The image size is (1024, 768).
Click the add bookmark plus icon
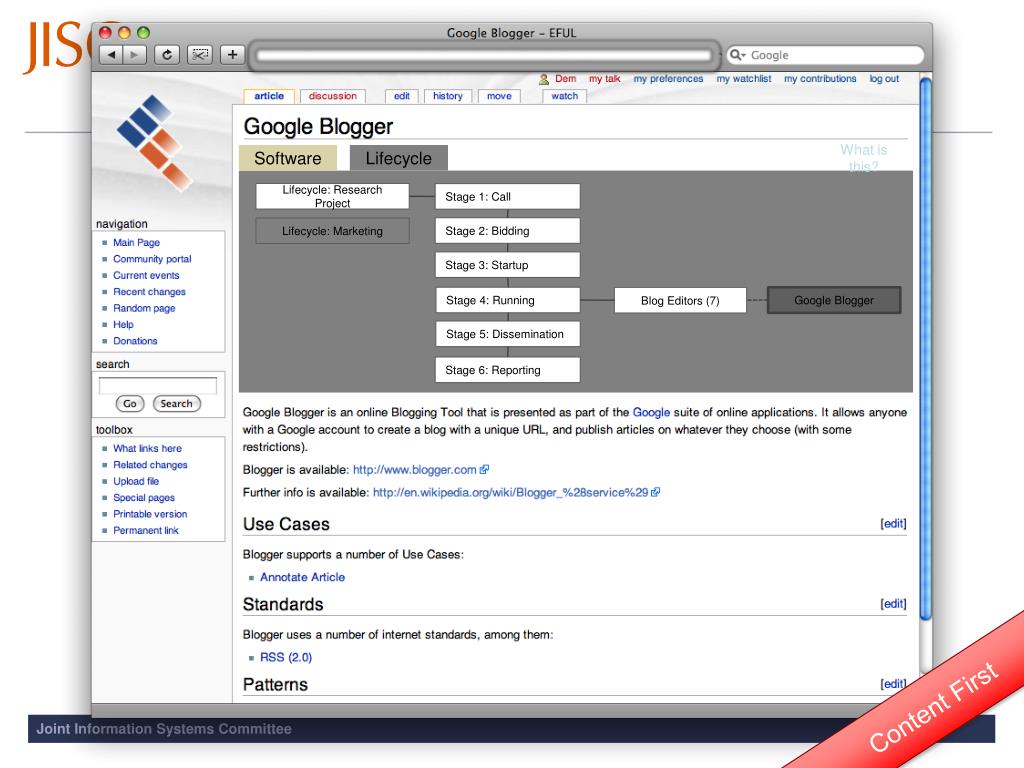pyautogui.click(x=232, y=55)
